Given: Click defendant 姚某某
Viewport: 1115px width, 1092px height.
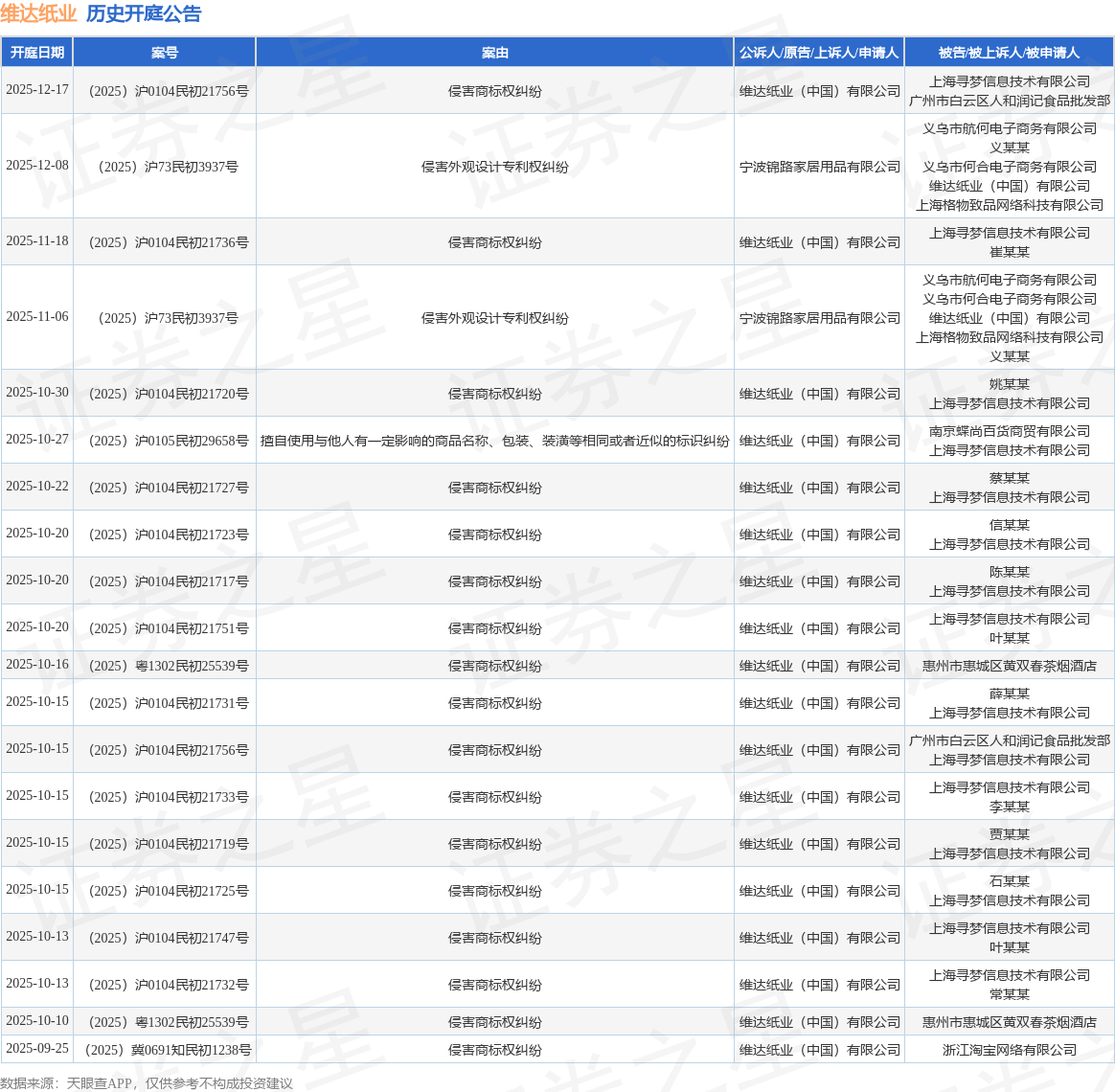Looking at the screenshot, I should click(1009, 385).
